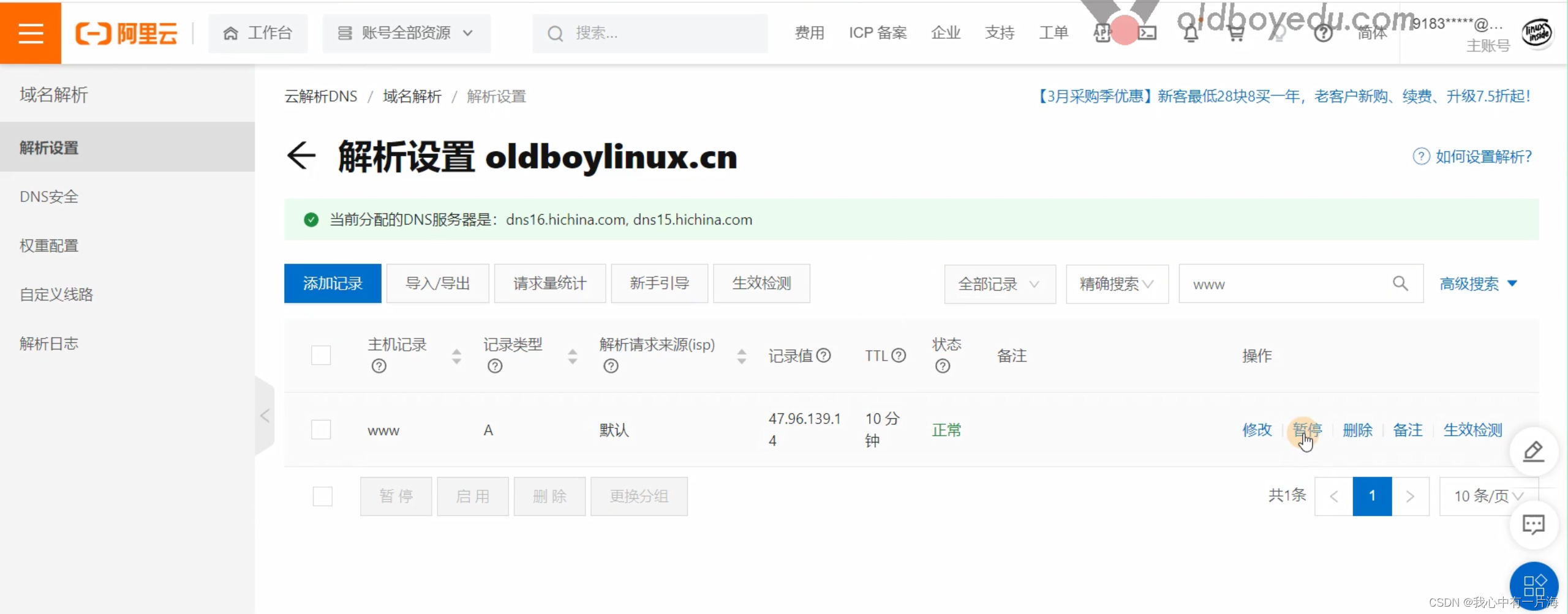Click the 生效检测 toolbar button
This screenshot has width=1568, height=614.
coord(761,283)
